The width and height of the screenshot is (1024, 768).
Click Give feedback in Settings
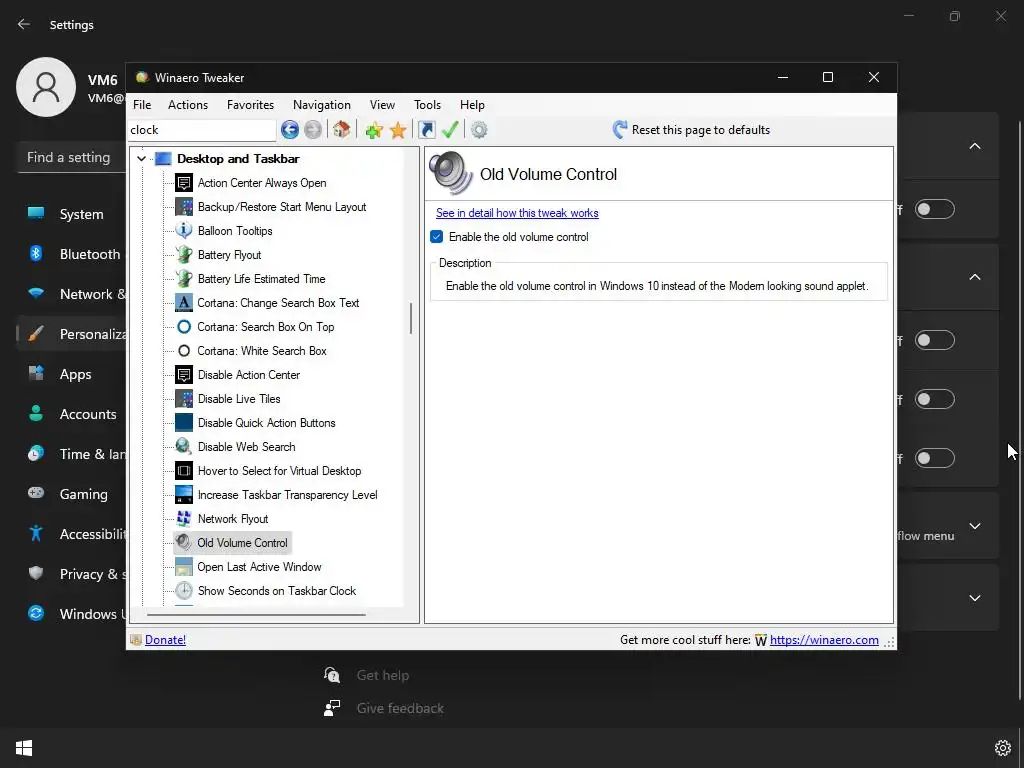click(x=400, y=709)
